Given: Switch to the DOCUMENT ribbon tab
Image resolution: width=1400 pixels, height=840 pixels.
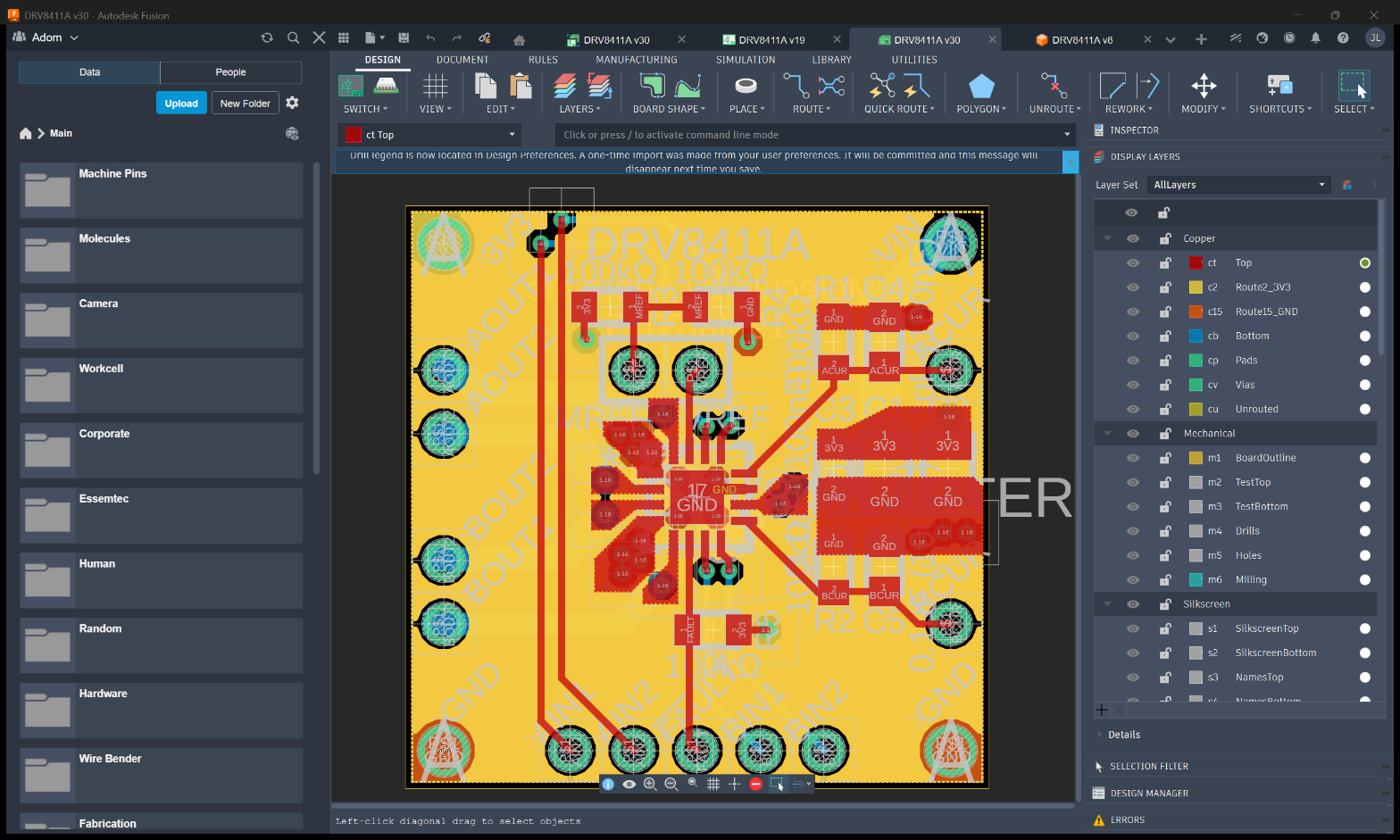Looking at the screenshot, I should 462,60.
